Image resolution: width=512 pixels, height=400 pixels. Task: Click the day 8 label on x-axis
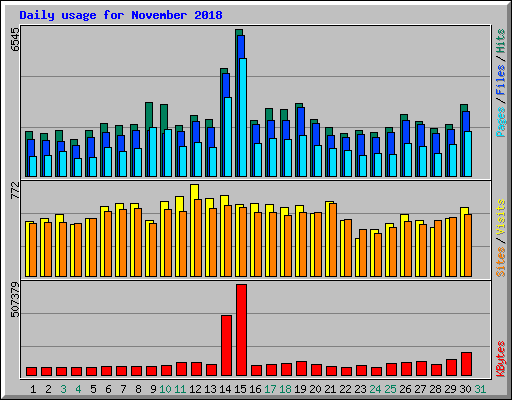[x=138, y=389]
